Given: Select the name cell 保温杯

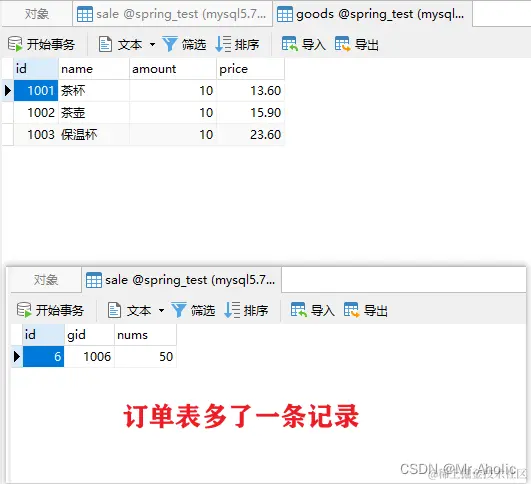Looking at the screenshot, I should (x=94, y=134).
